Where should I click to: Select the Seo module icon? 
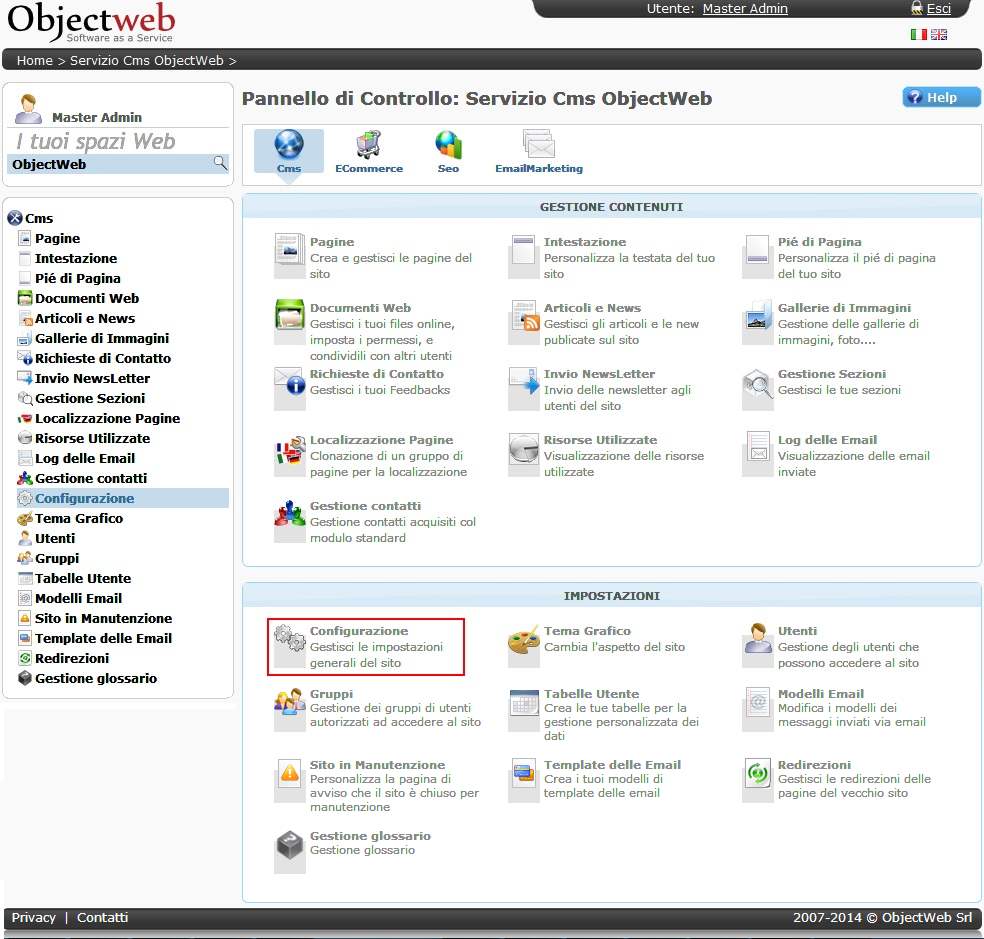pyautogui.click(x=448, y=147)
